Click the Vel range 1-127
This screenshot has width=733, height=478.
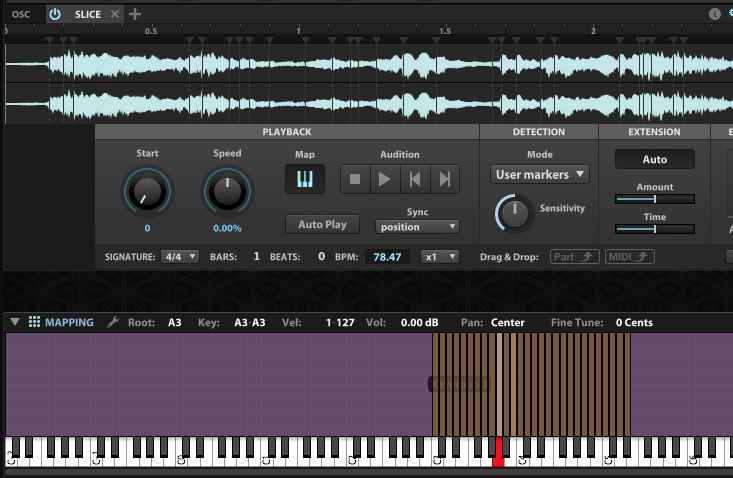pyautogui.click(x=340, y=322)
